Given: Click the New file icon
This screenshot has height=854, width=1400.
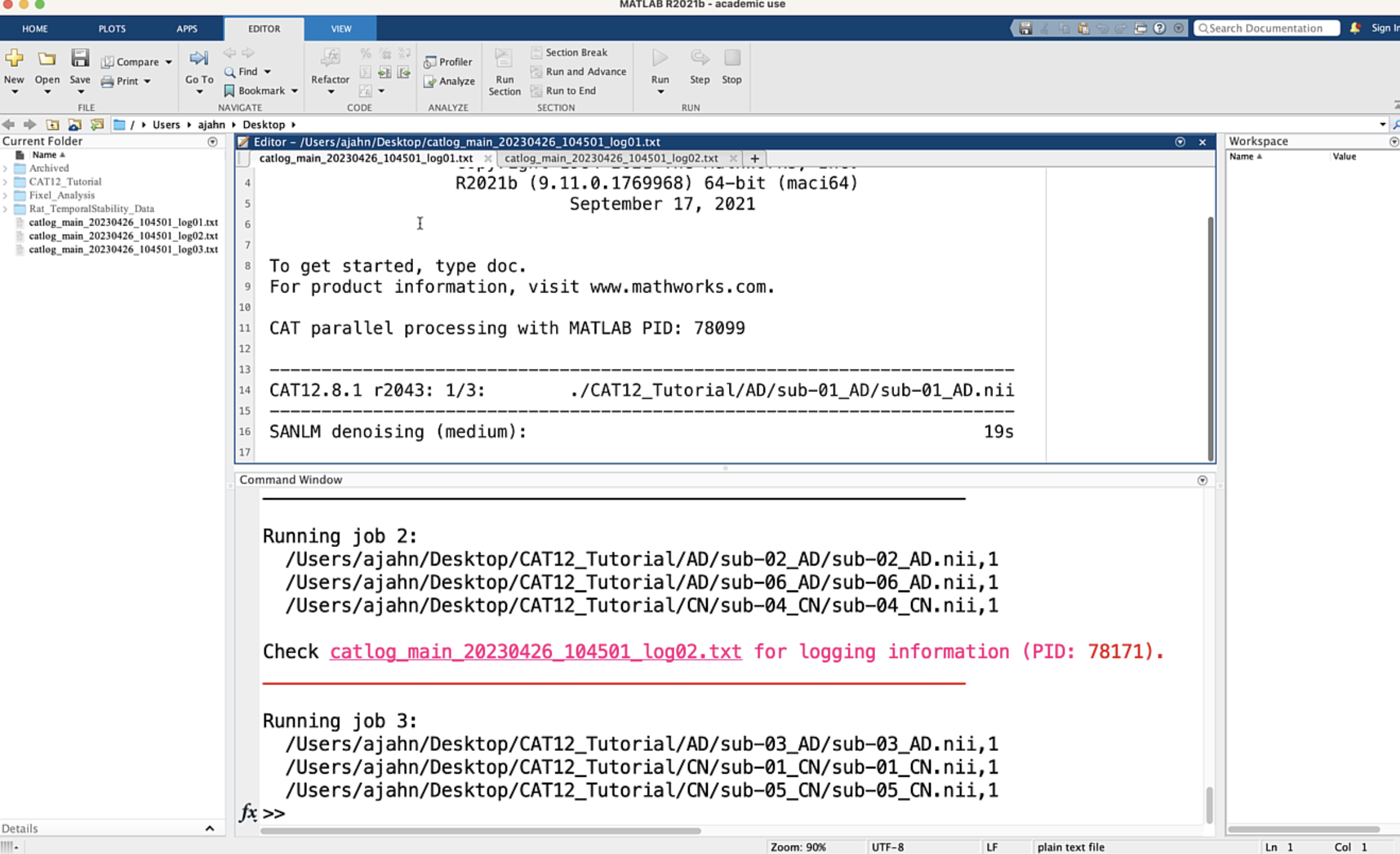Looking at the screenshot, I should coord(14,59).
